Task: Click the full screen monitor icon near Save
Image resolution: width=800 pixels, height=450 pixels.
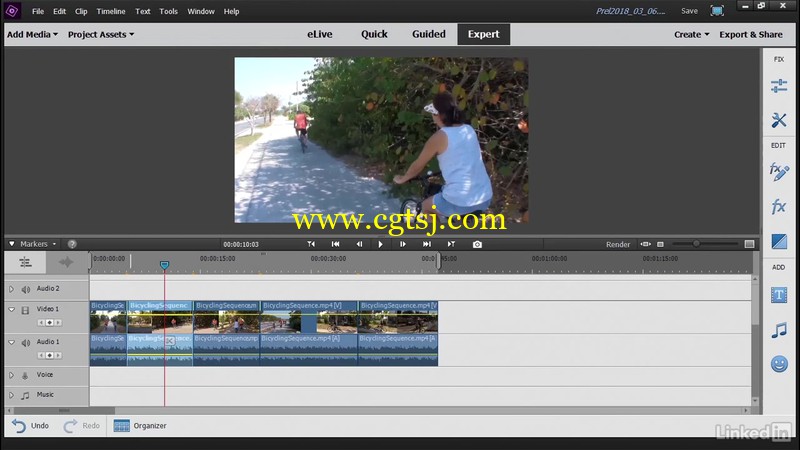Action: point(717,11)
